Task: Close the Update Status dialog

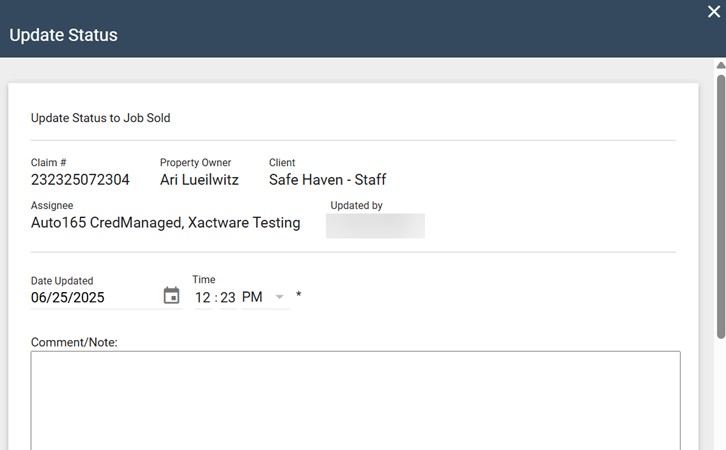Action: [714, 12]
